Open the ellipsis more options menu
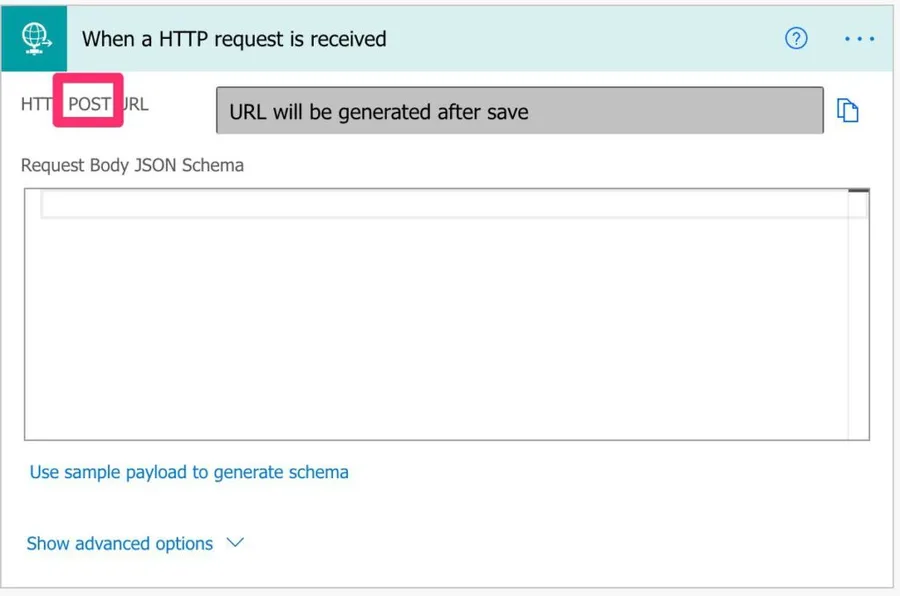 click(859, 39)
